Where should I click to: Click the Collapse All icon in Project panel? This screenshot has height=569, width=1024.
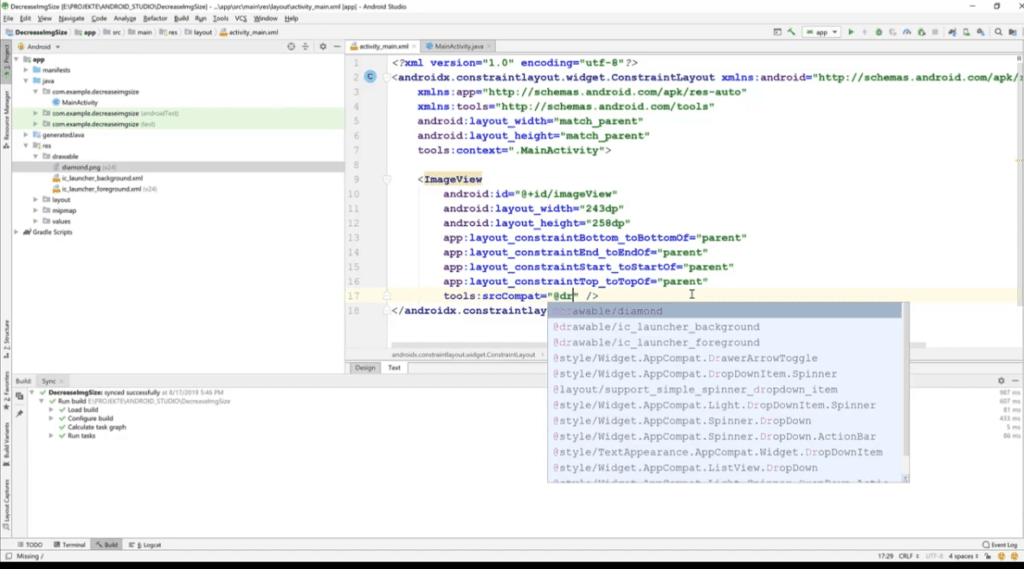306,47
